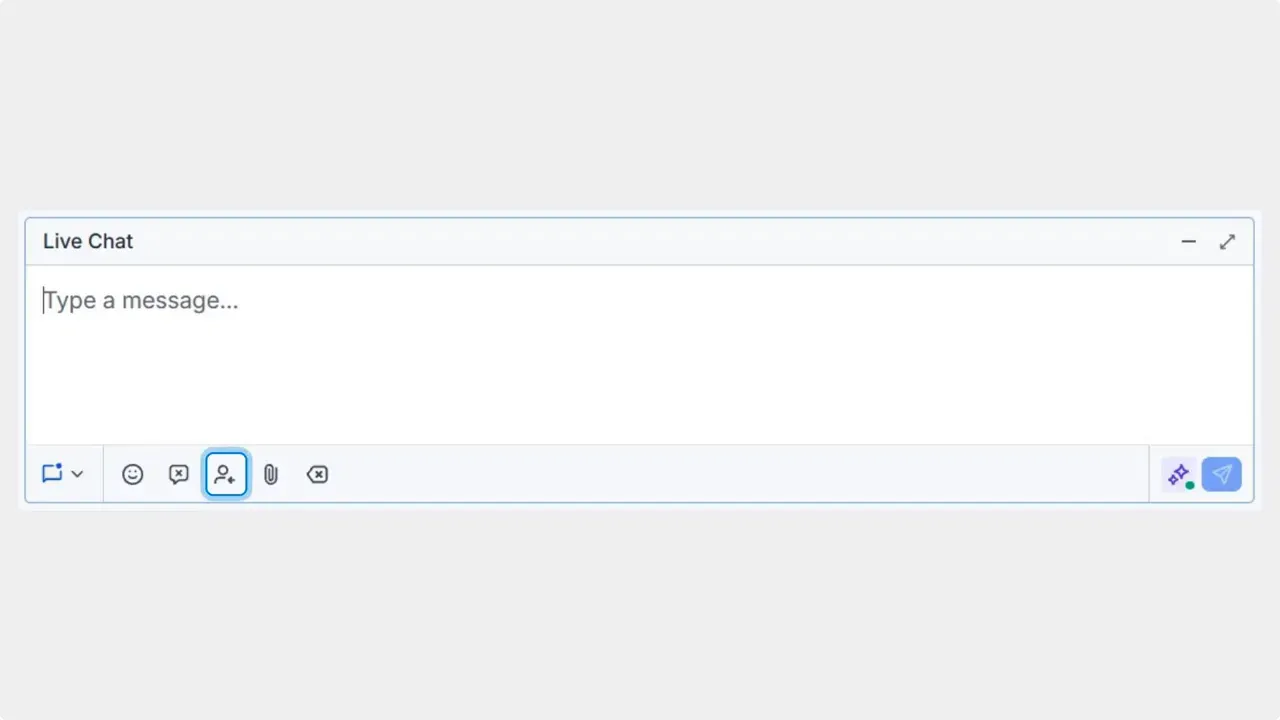The width and height of the screenshot is (1280, 720).
Task: Click the paper plane send icon
Action: point(1222,474)
